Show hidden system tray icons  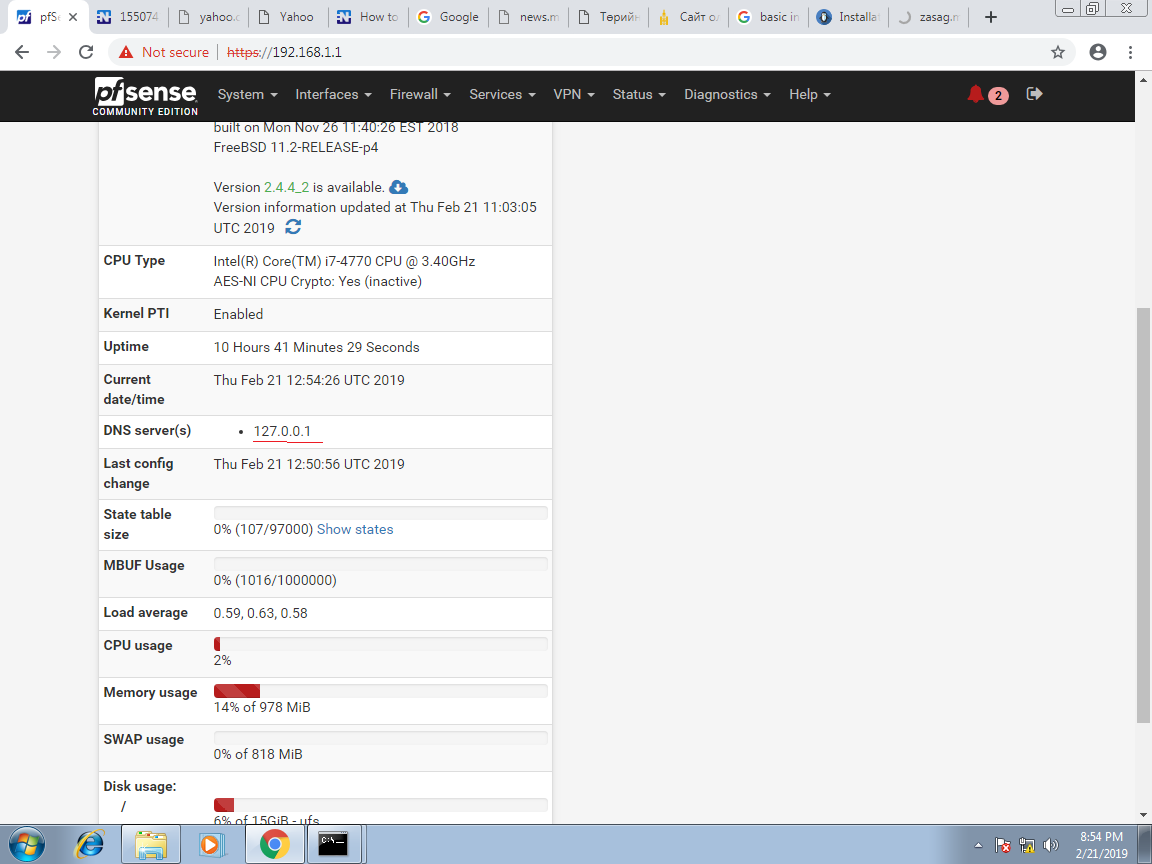(978, 846)
